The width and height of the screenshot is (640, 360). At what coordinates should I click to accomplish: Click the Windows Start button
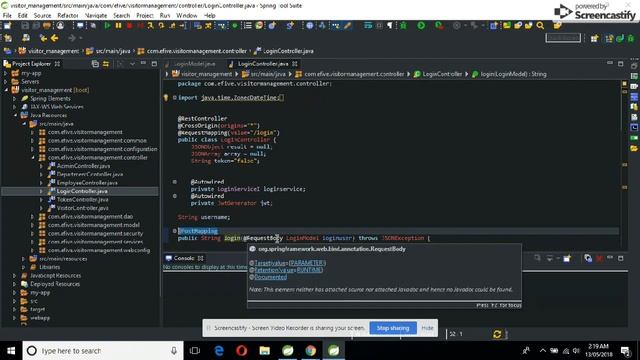[x=11, y=351]
